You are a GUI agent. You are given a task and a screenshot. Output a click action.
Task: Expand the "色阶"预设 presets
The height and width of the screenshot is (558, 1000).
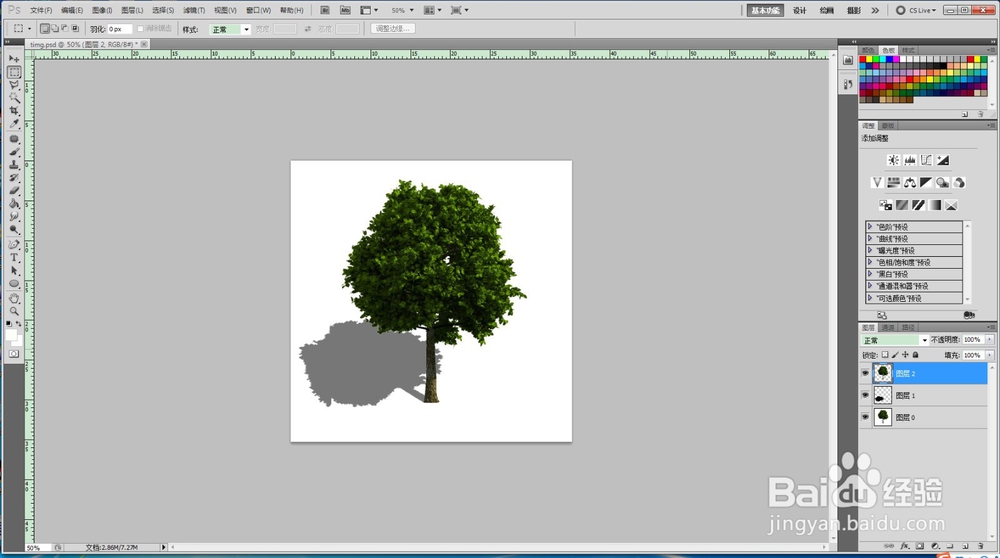point(869,226)
